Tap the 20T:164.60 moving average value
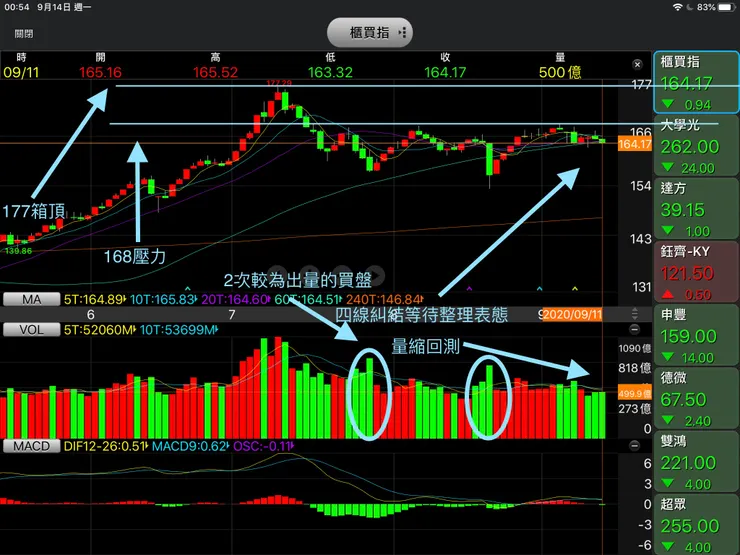This screenshot has height=555, width=740. (x=235, y=299)
